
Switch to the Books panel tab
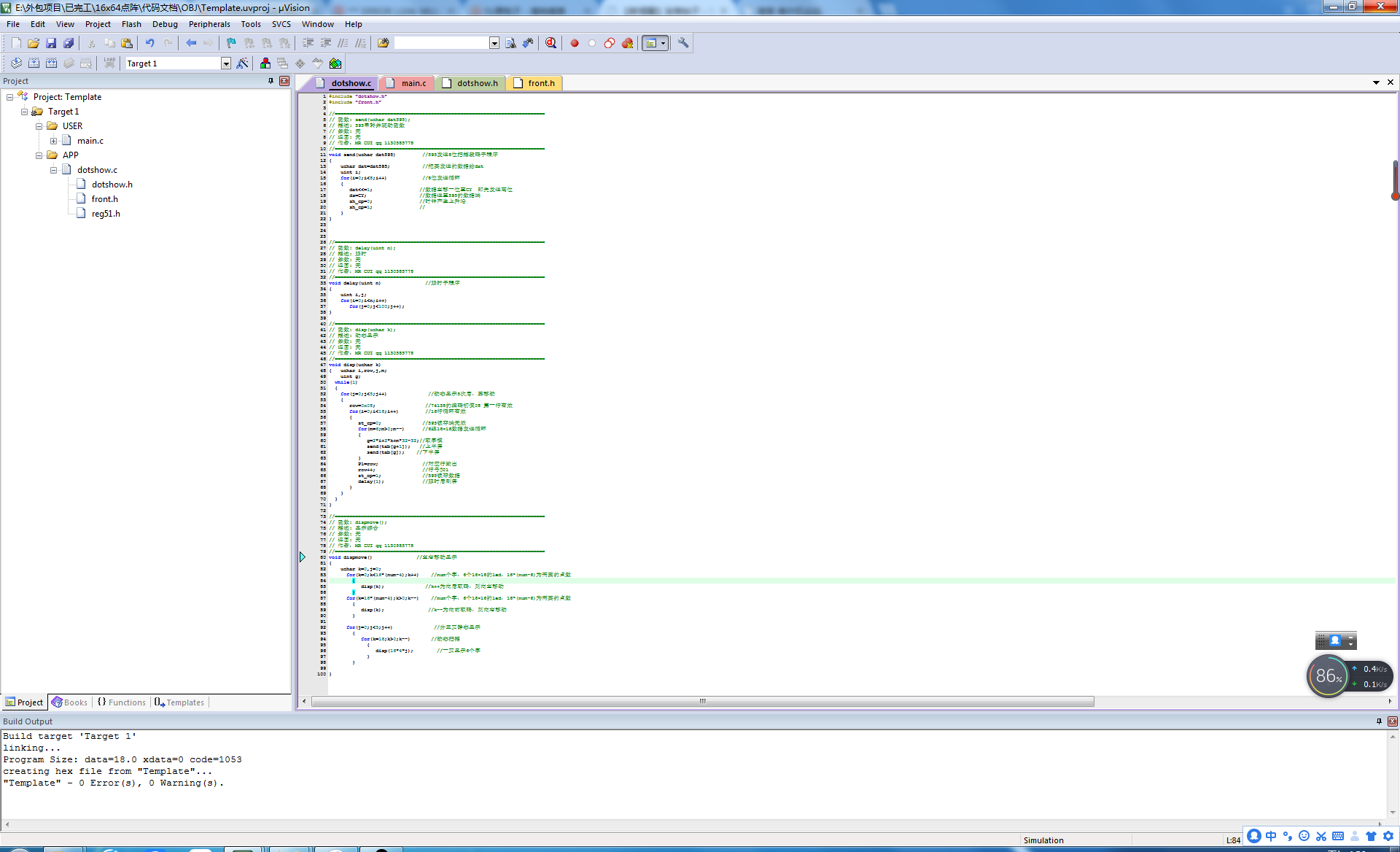click(69, 702)
